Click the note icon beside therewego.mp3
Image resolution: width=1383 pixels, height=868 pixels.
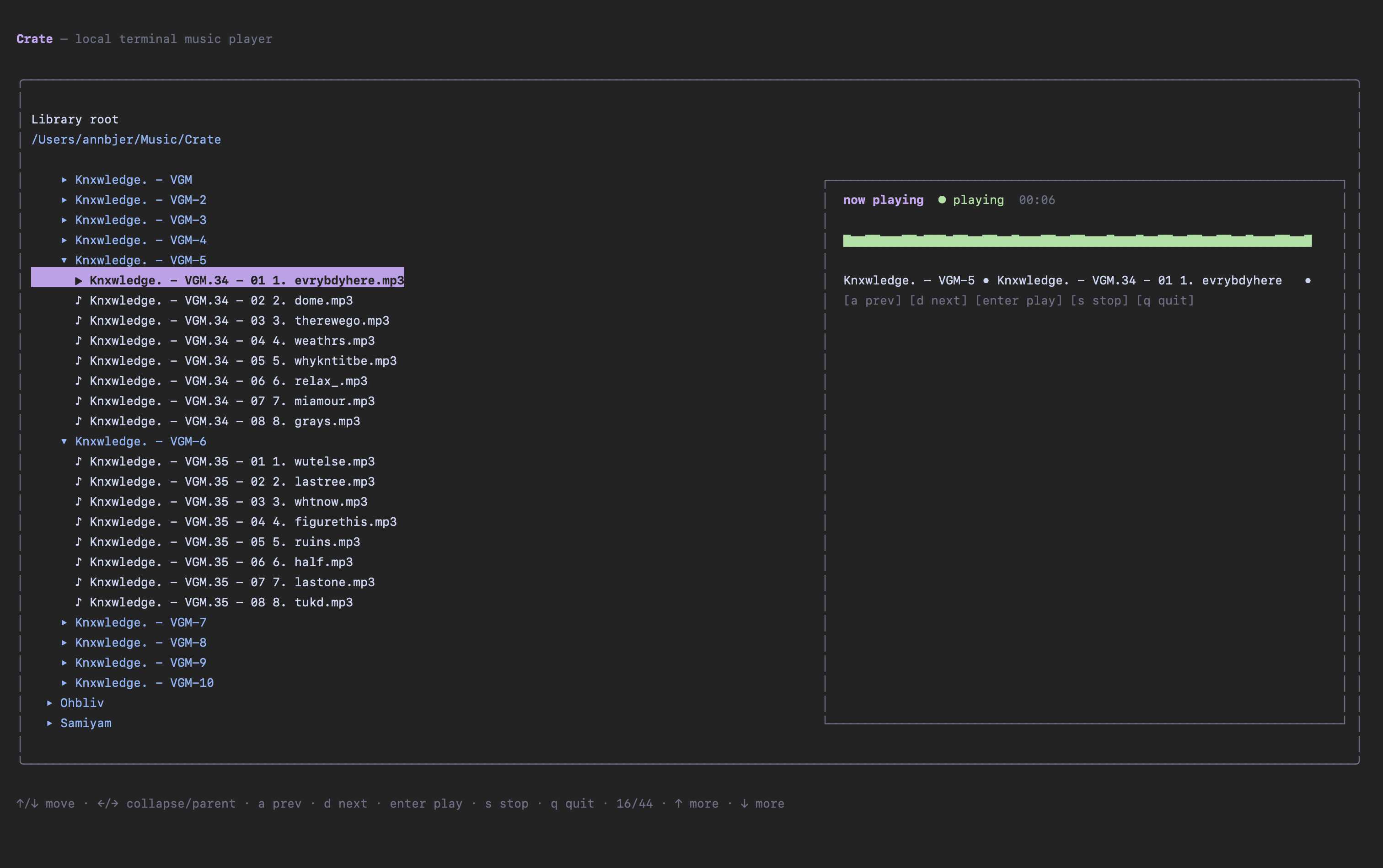(79, 320)
